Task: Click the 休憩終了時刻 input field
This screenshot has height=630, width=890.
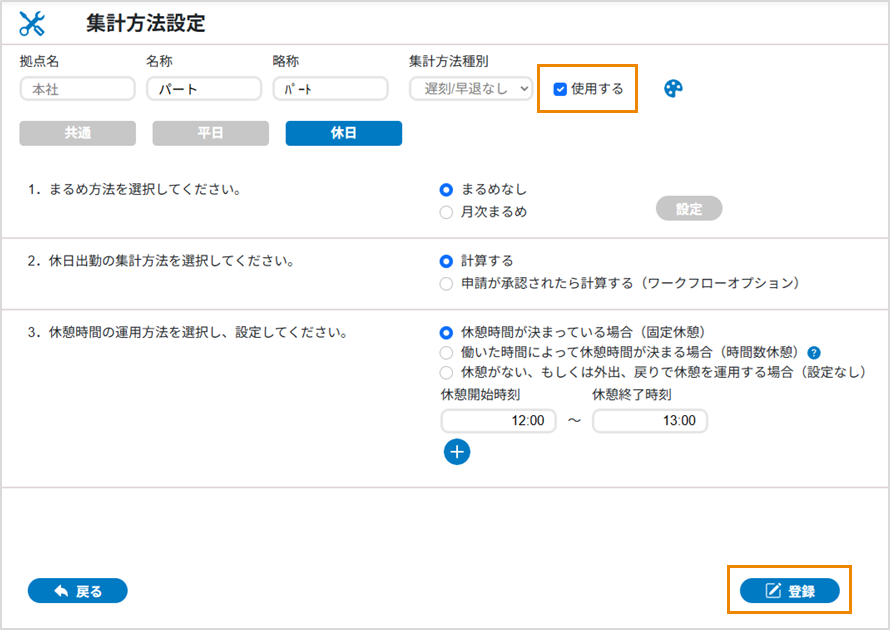Action: click(x=649, y=421)
